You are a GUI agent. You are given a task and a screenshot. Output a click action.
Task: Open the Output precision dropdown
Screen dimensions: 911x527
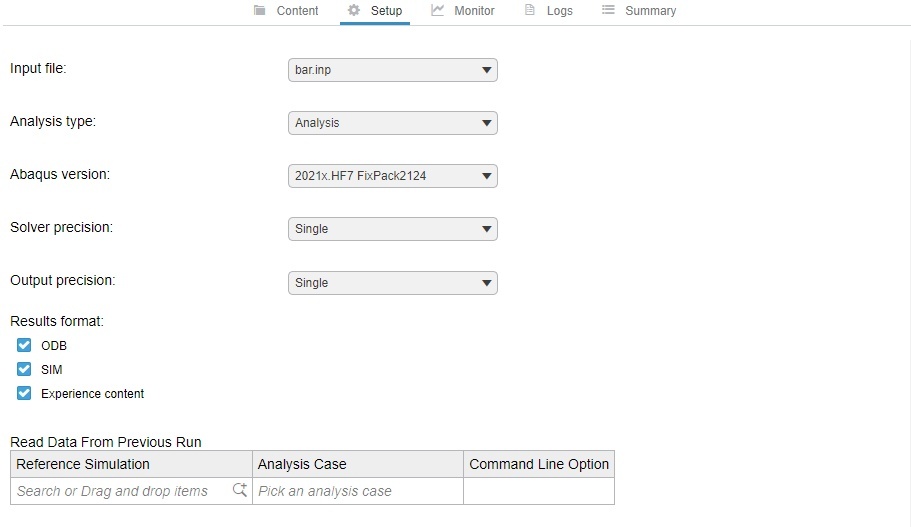coord(392,283)
